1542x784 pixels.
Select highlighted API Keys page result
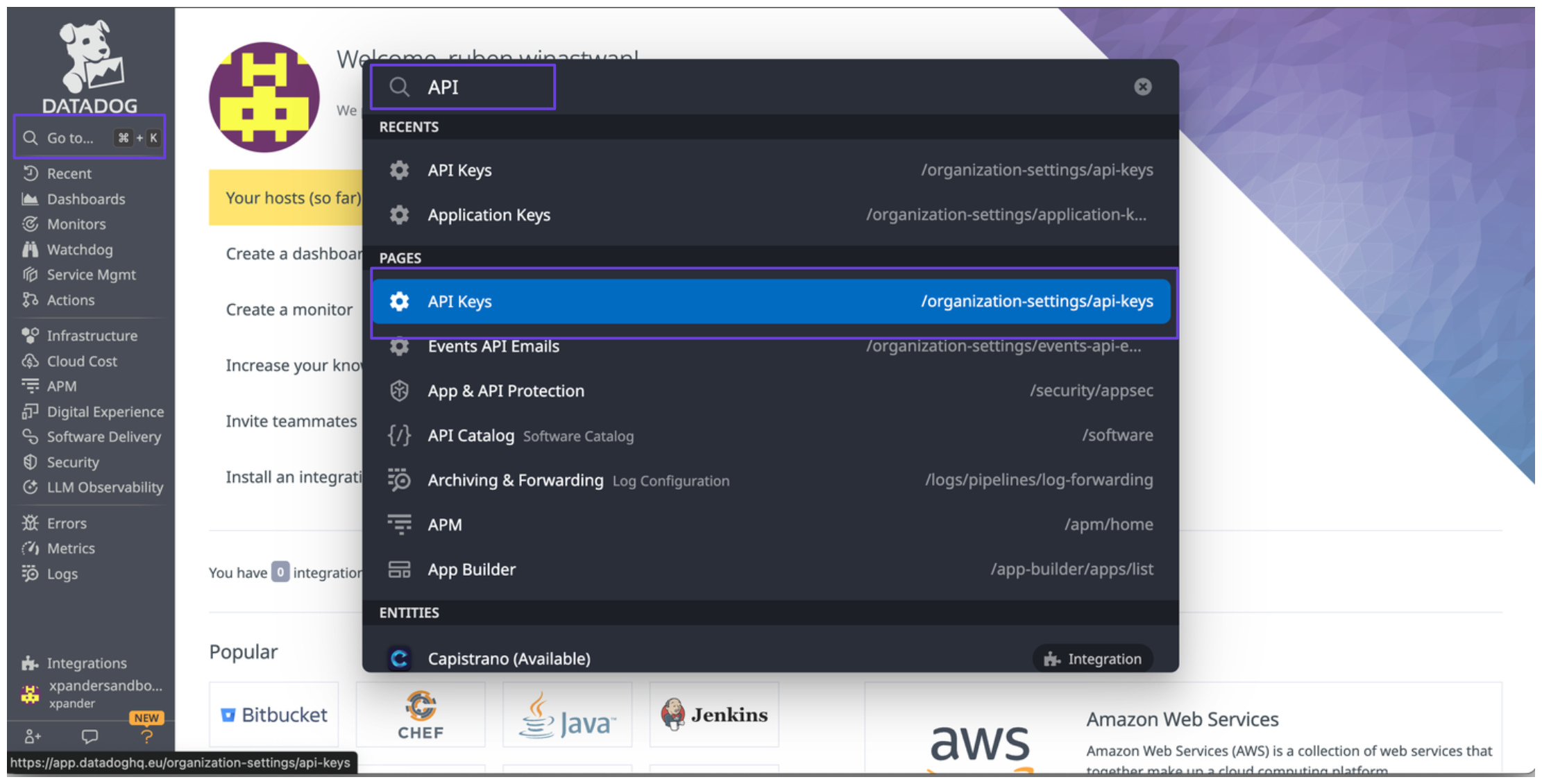pos(770,301)
